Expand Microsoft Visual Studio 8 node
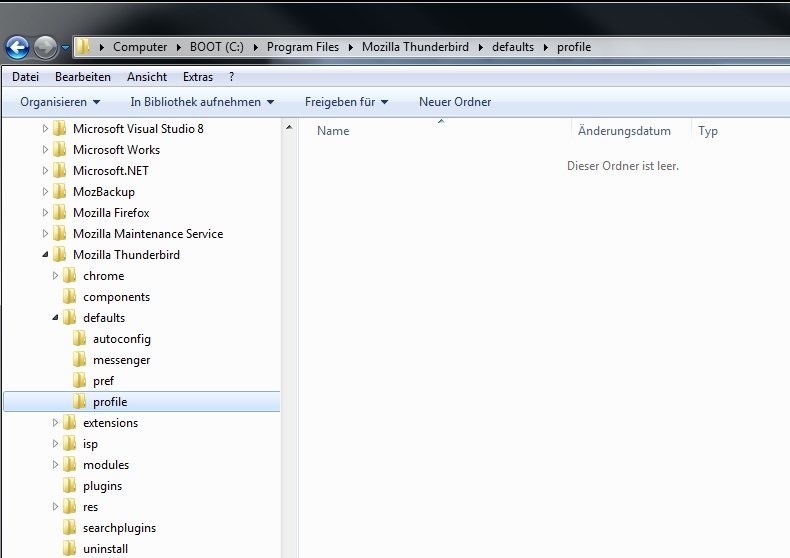Viewport: 790px width, 558px height. point(45,129)
